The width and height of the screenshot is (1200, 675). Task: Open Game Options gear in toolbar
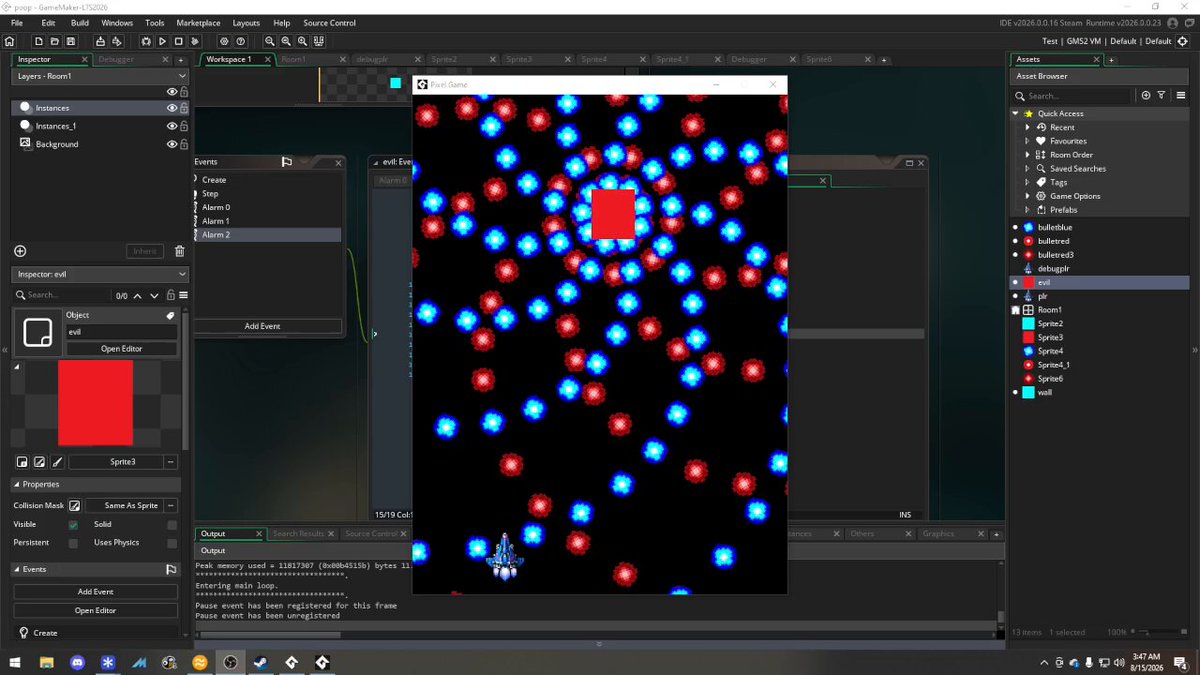224,42
